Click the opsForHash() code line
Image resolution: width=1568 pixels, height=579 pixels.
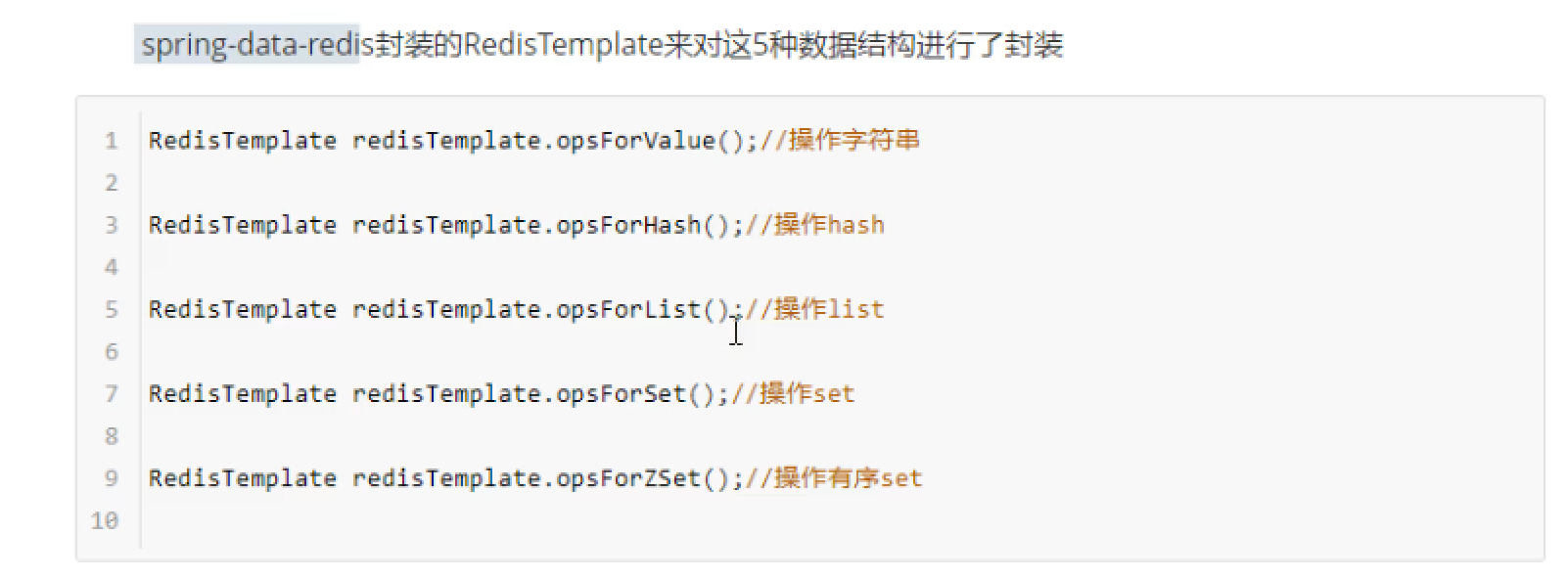pyautogui.click(x=517, y=225)
